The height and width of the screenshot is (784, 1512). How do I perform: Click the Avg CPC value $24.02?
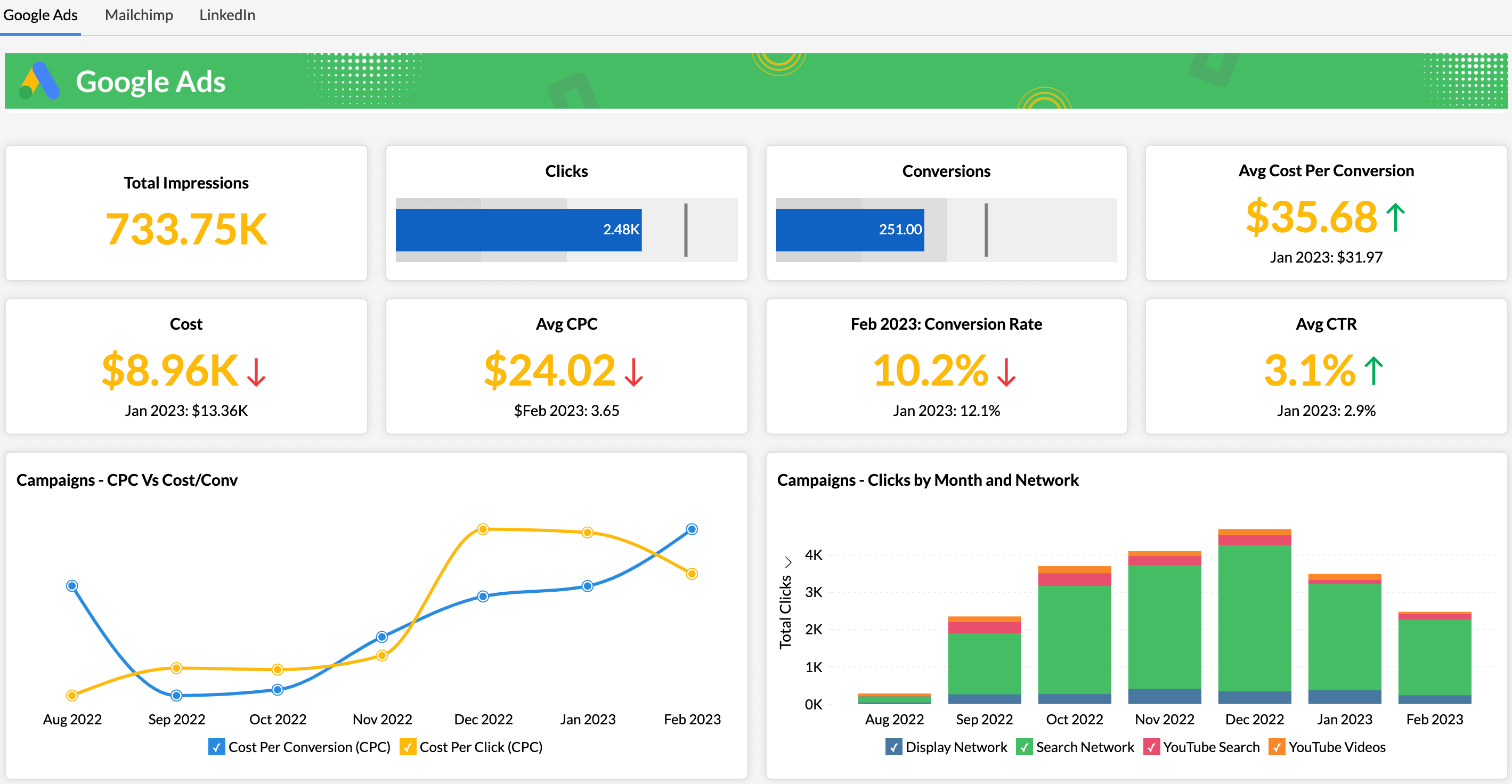point(550,370)
